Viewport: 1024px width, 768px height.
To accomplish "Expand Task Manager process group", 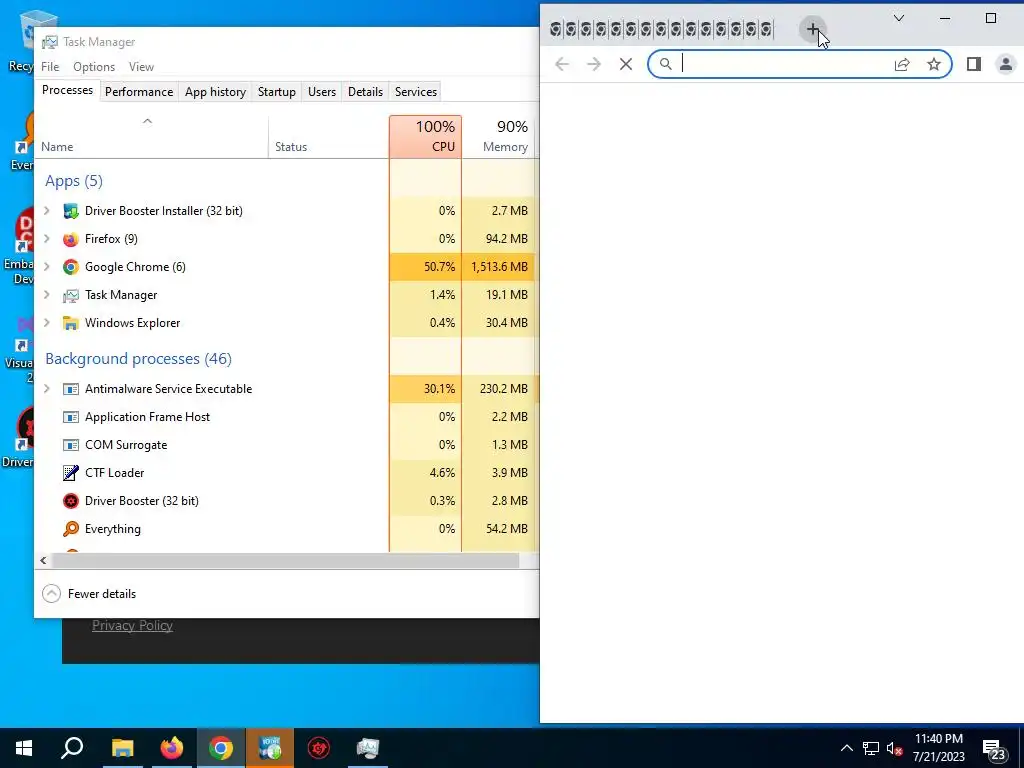I will pyautogui.click(x=46, y=295).
